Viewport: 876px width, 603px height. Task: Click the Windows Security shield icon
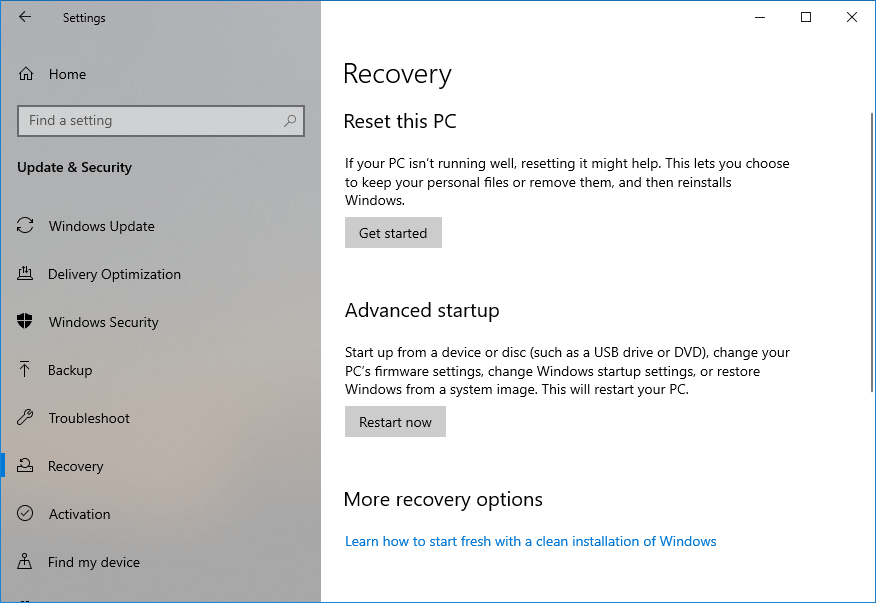point(25,321)
